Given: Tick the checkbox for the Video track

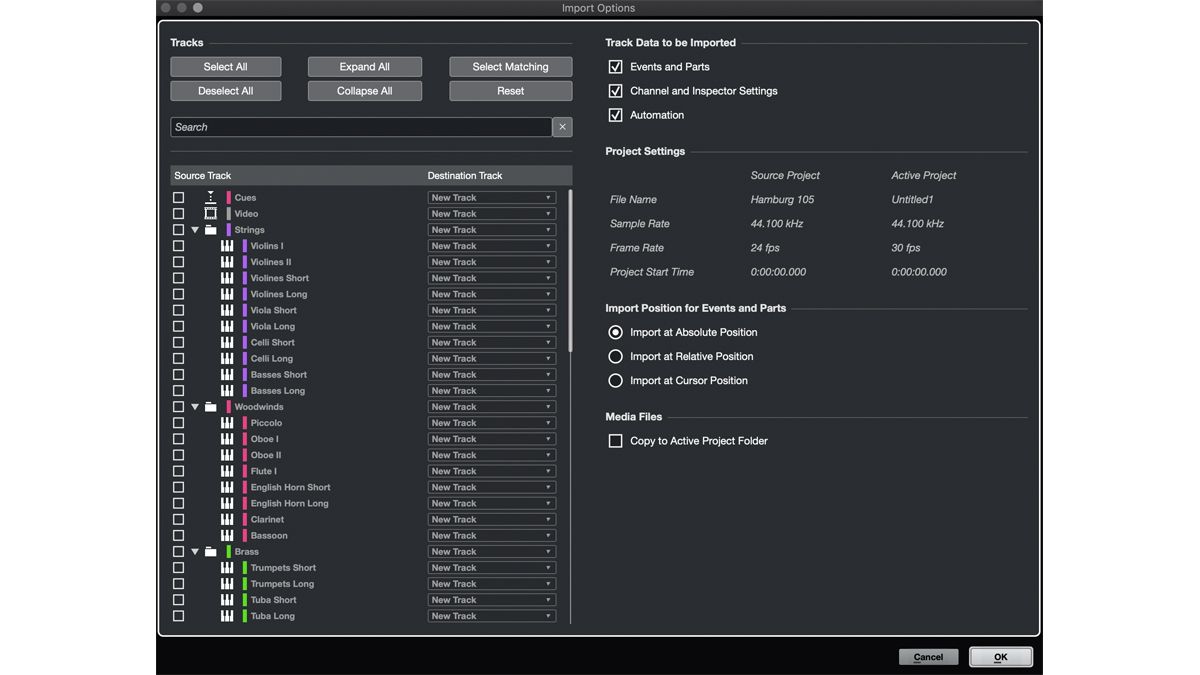Looking at the screenshot, I should pyautogui.click(x=179, y=213).
